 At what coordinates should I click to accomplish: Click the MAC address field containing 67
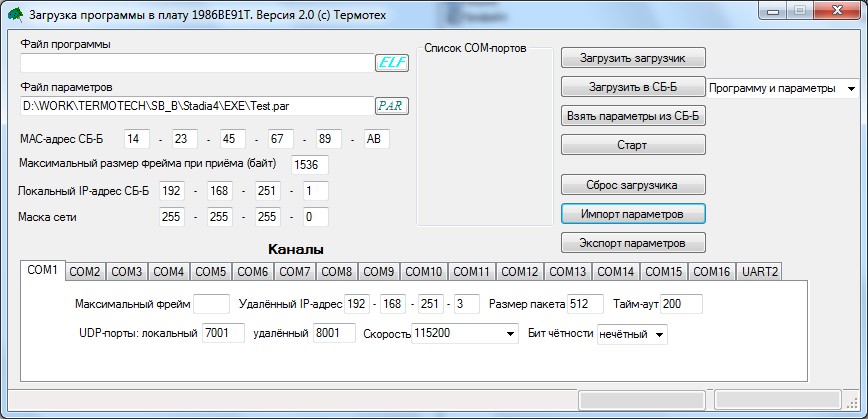pos(281,139)
